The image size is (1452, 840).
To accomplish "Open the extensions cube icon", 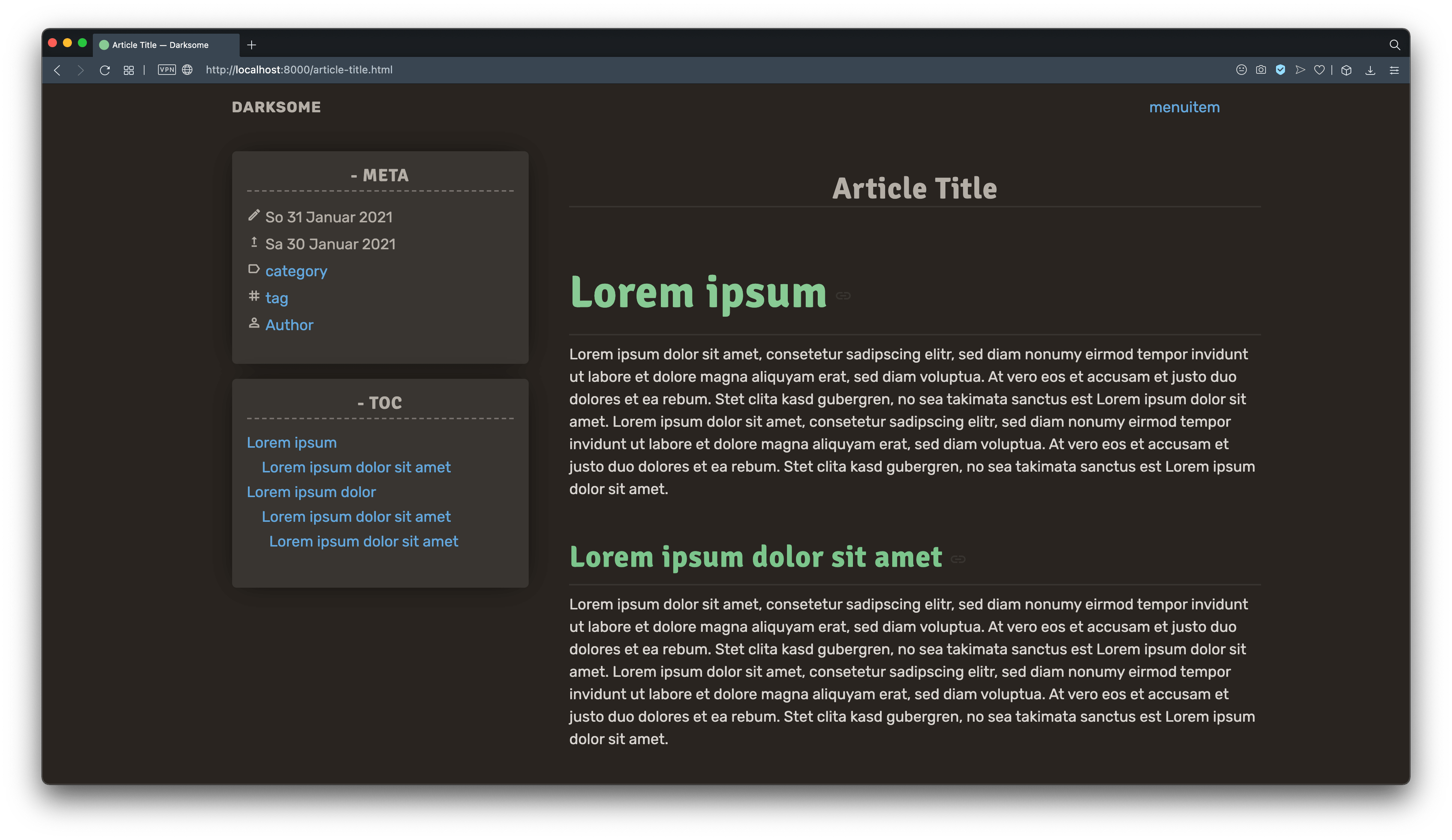I will (x=1346, y=70).
